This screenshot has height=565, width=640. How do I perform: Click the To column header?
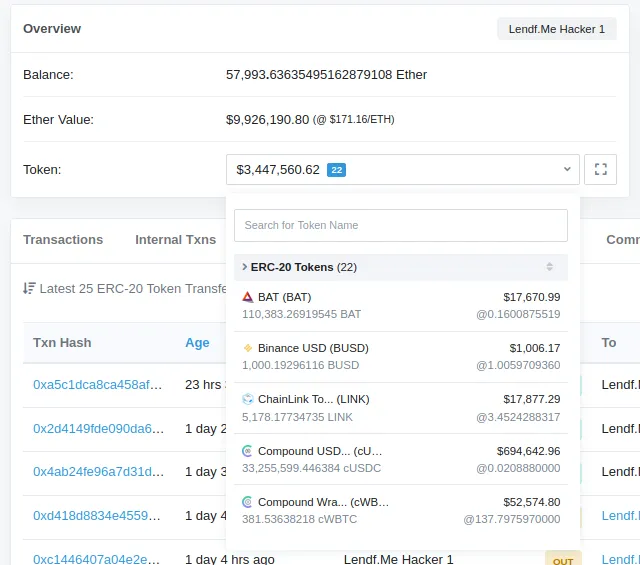[x=609, y=343]
